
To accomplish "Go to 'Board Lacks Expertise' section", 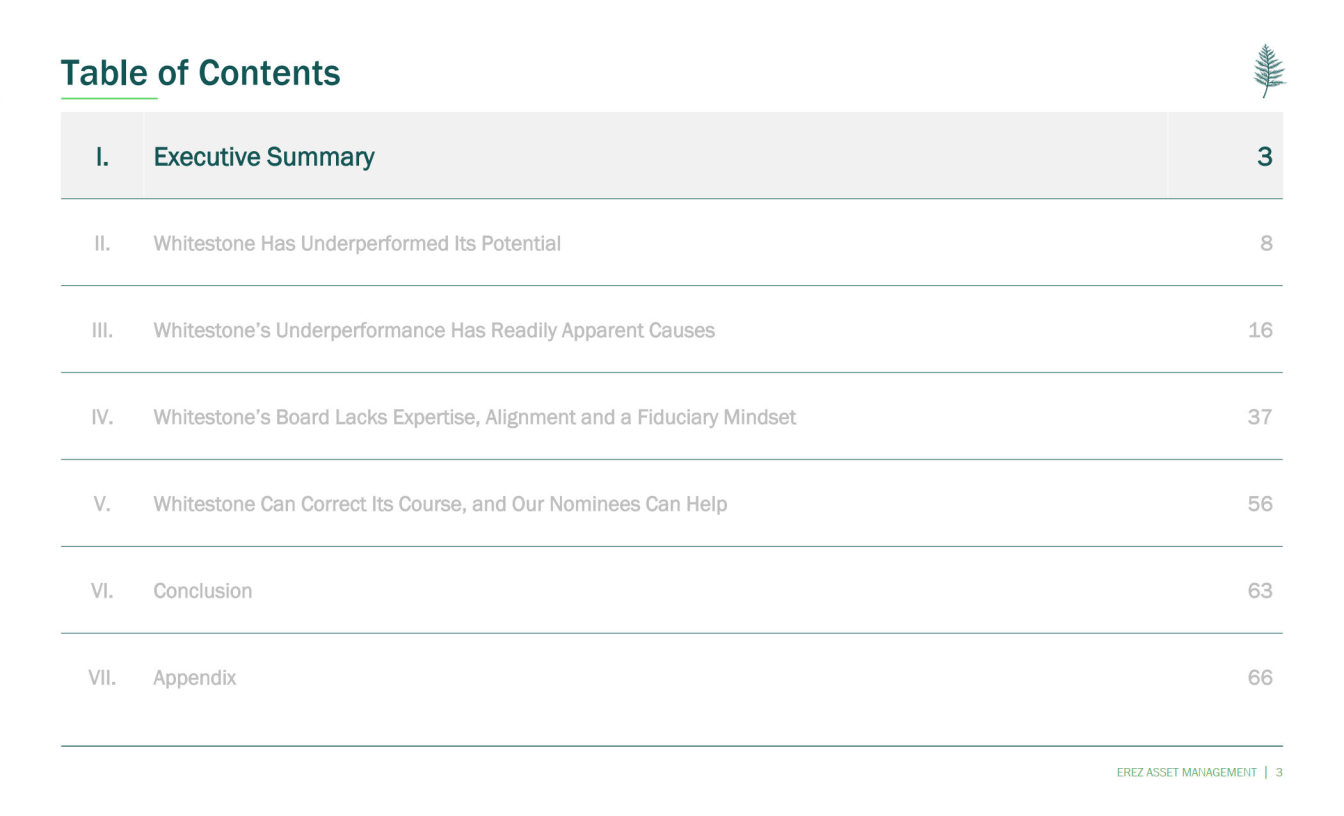I will click(x=475, y=417).
